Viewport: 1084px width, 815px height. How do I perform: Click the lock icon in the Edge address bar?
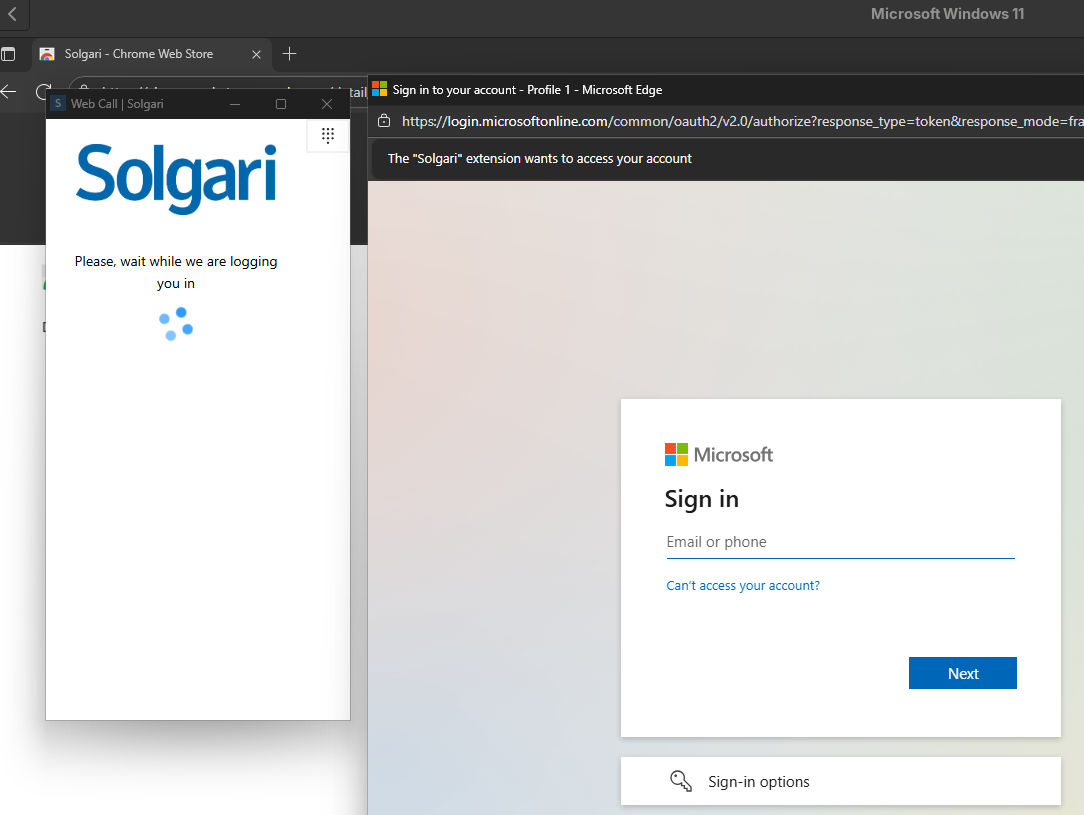point(384,121)
